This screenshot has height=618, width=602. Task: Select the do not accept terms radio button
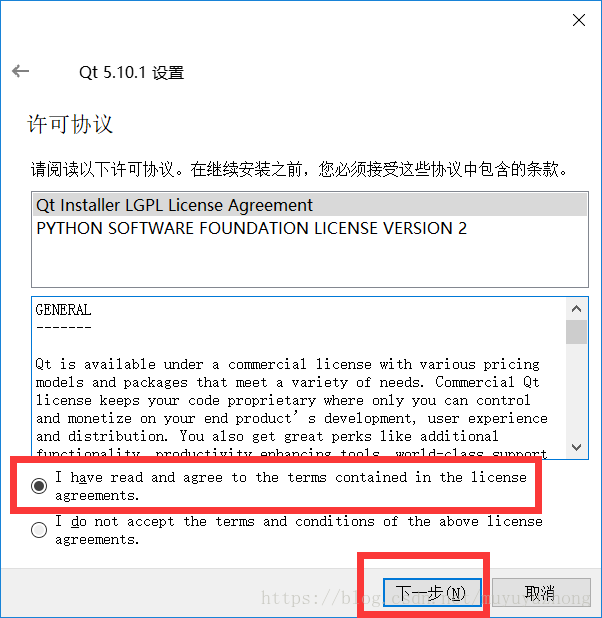39,530
